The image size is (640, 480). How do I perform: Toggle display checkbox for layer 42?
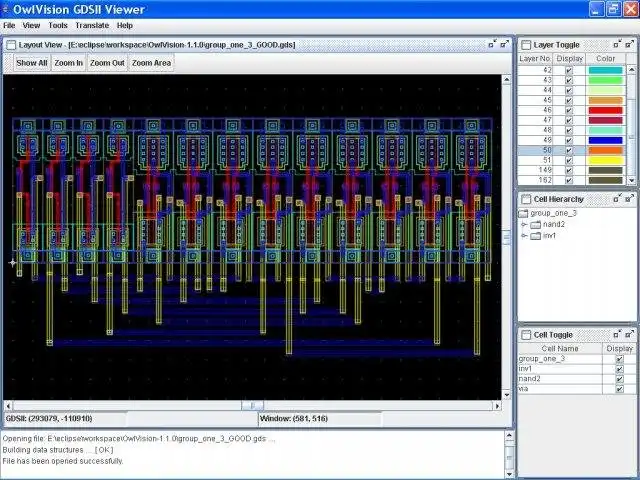coord(569,70)
